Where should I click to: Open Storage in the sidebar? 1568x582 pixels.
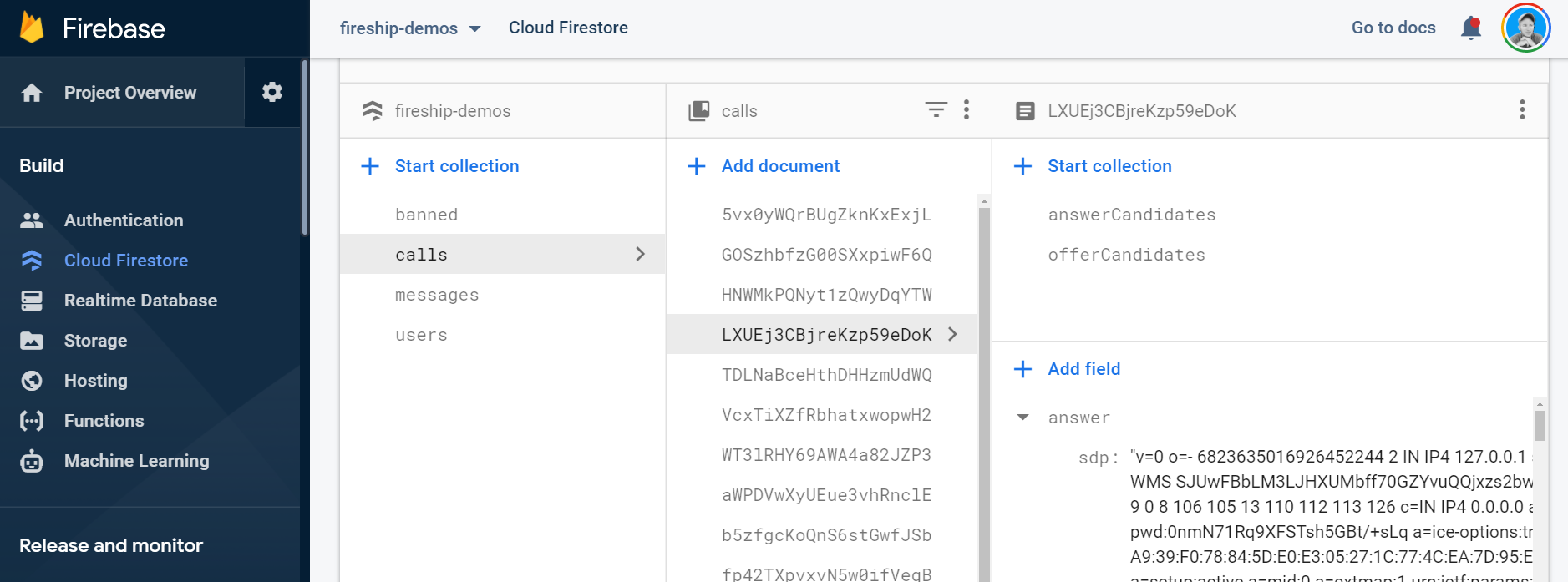(x=95, y=341)
